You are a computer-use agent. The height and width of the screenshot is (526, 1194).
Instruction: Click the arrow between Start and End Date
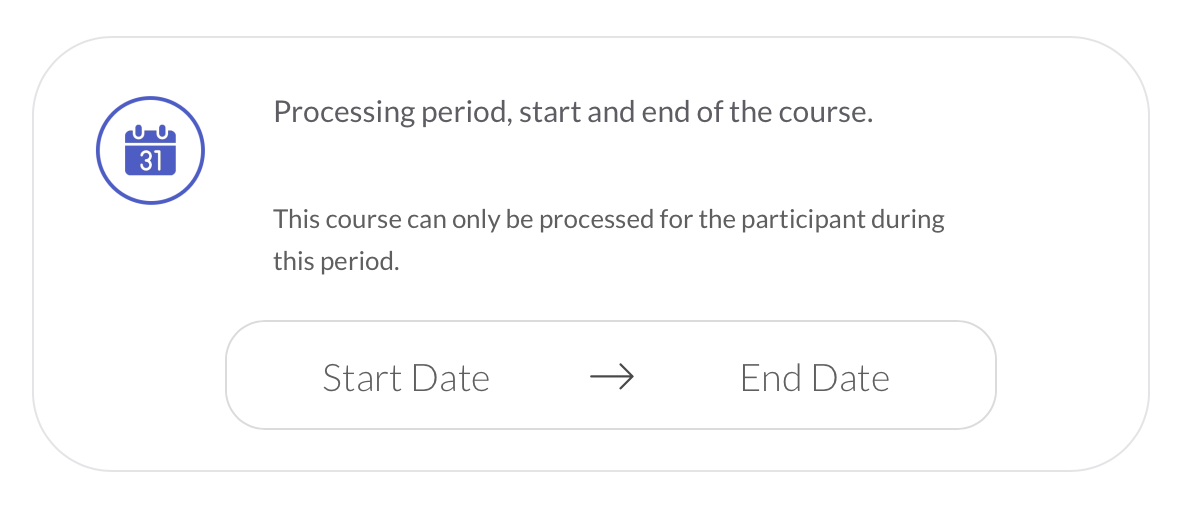[611, 377]
